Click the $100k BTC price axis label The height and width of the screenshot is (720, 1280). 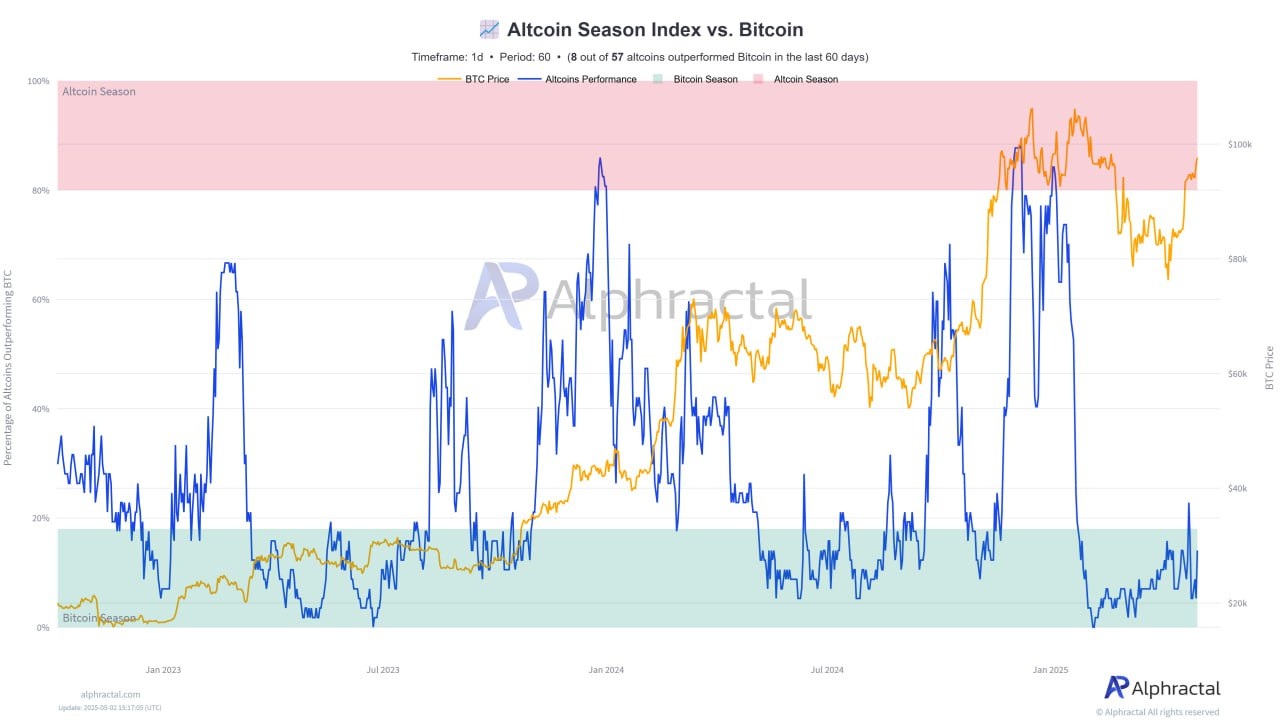1239,145
